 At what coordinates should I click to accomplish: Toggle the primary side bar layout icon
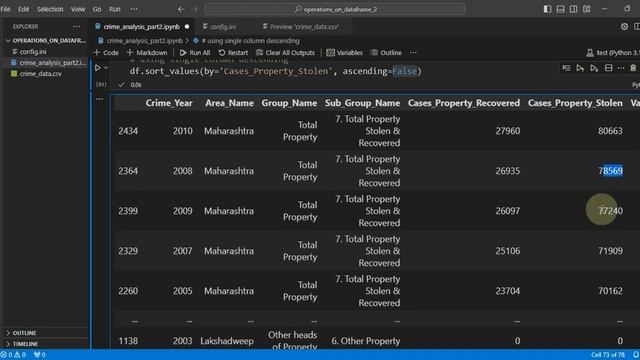[547, 9]
